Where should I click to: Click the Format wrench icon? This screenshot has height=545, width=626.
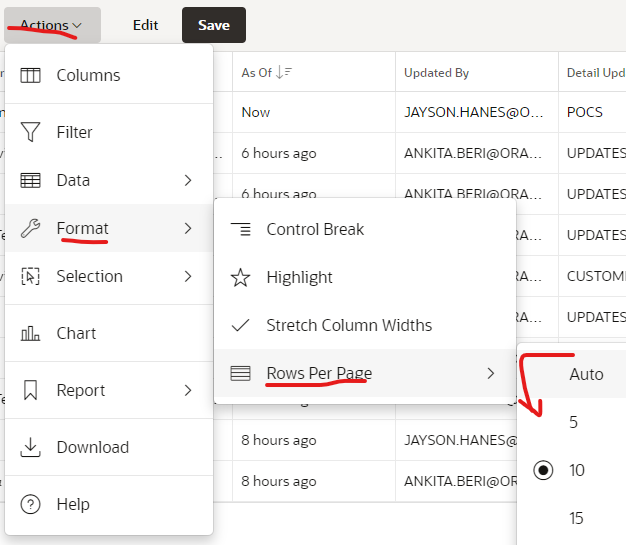click(30, 228)
